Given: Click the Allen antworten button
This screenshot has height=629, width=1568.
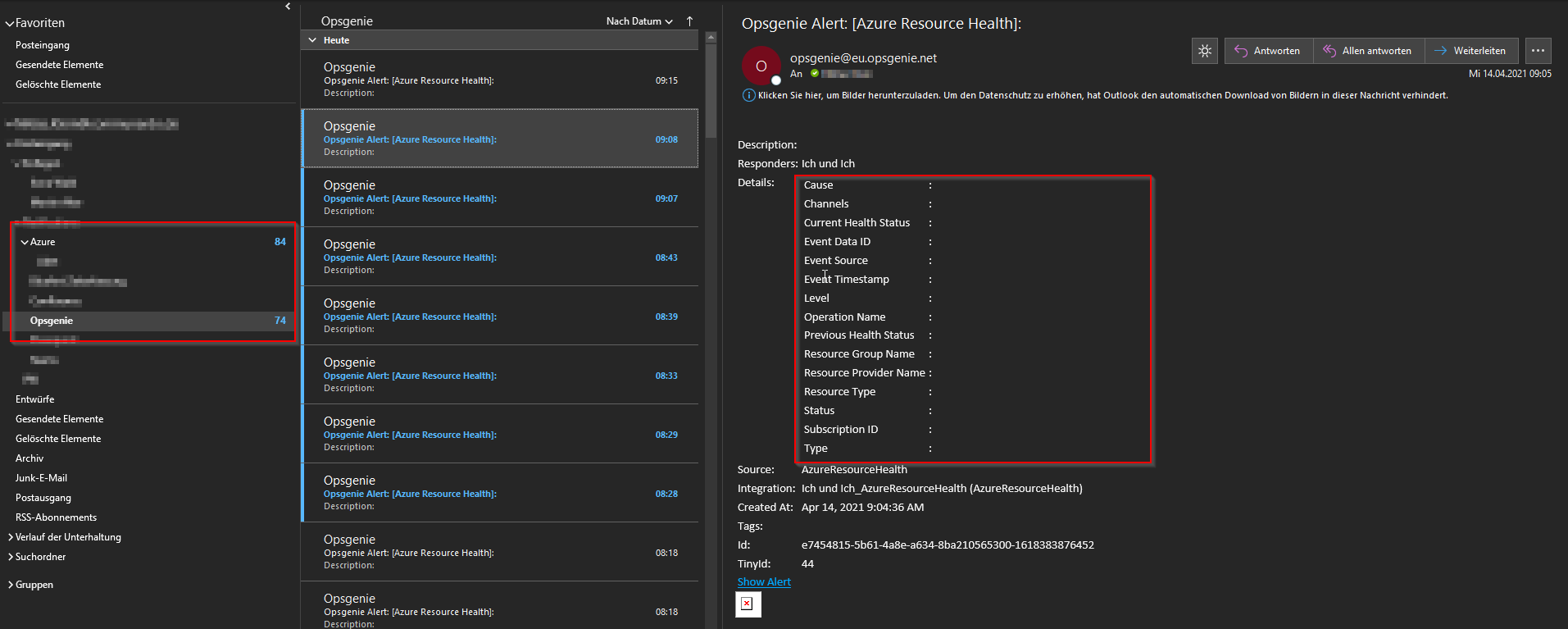Looking at the screenshot, I should coord(1368,51).
